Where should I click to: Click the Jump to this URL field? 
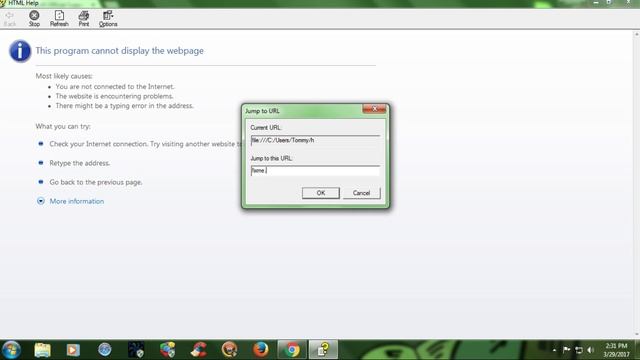[315, 170]
